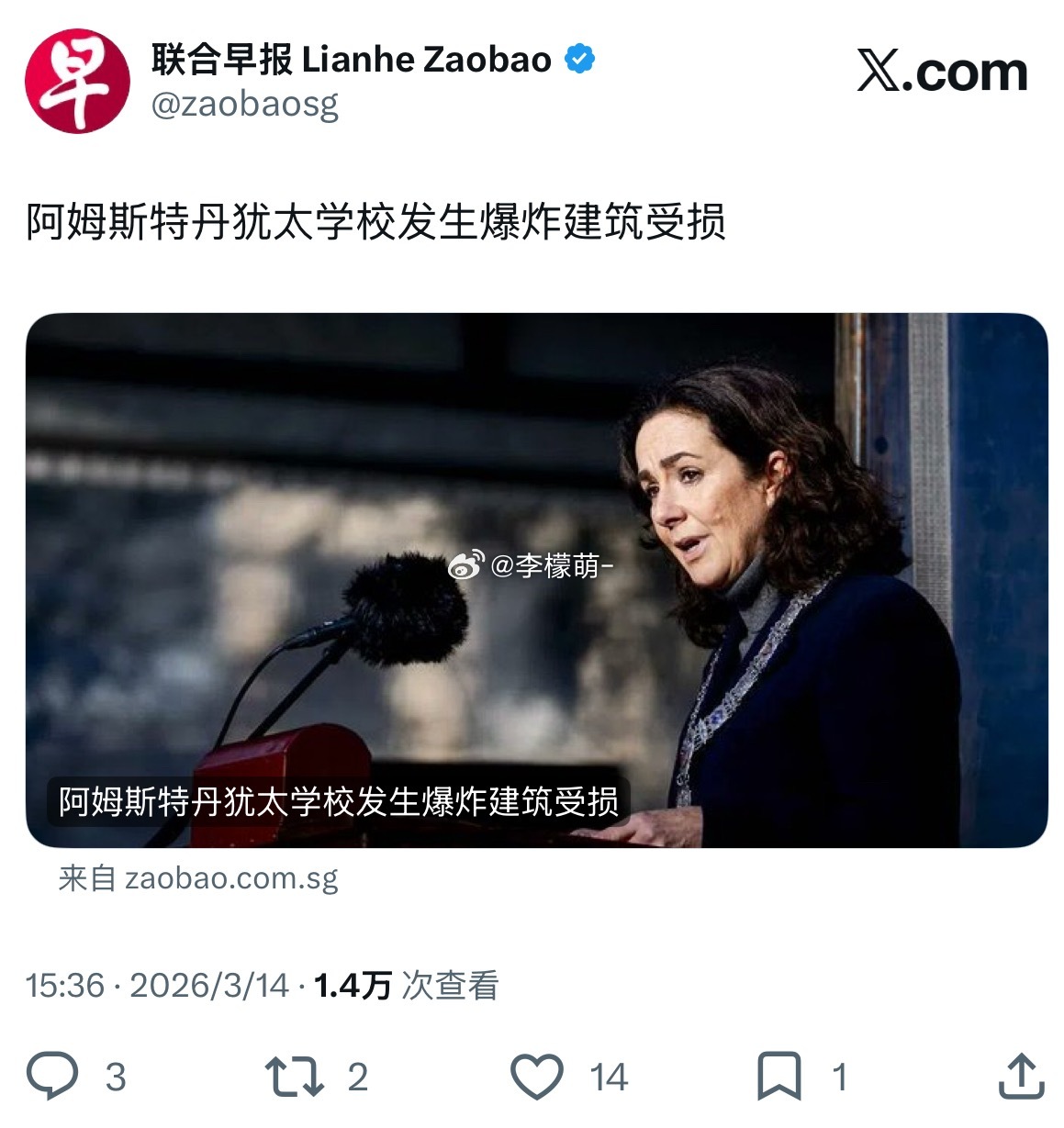Viewport: 1064px width, 1128px height.
Task: Open the 联合早报 Lianhe Zaobao profile name
Action: pyautogui.click(x=352, y=59)
